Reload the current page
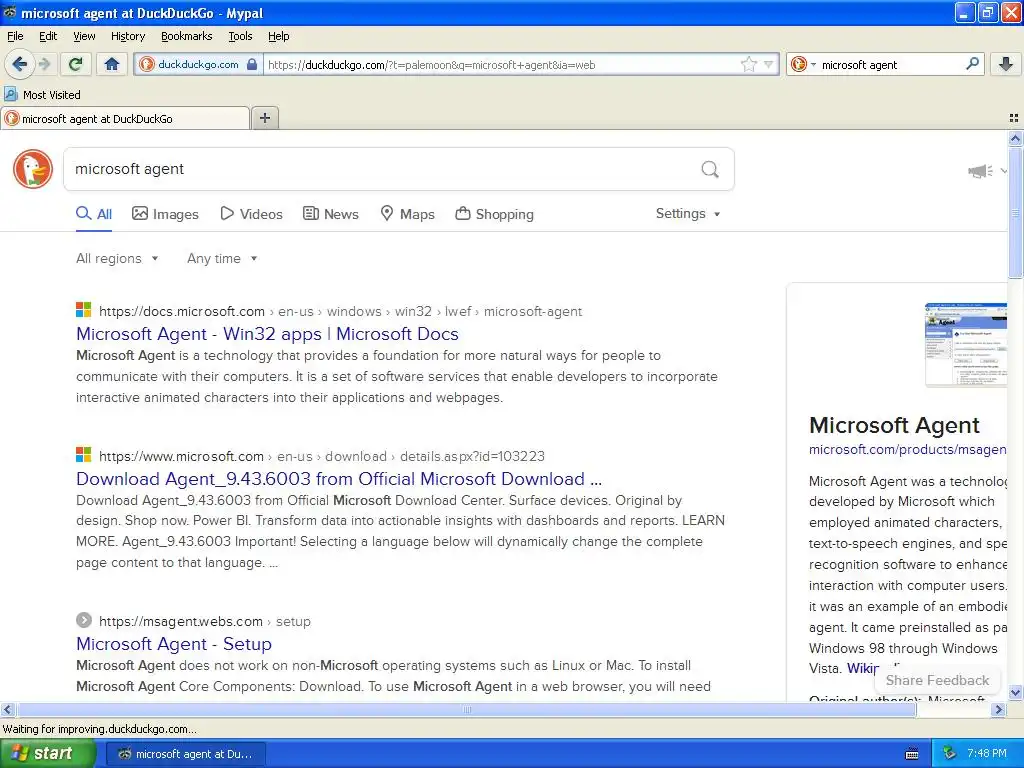Image resolution: width=1024 pixels, height=768 pixels. point(76,64)
